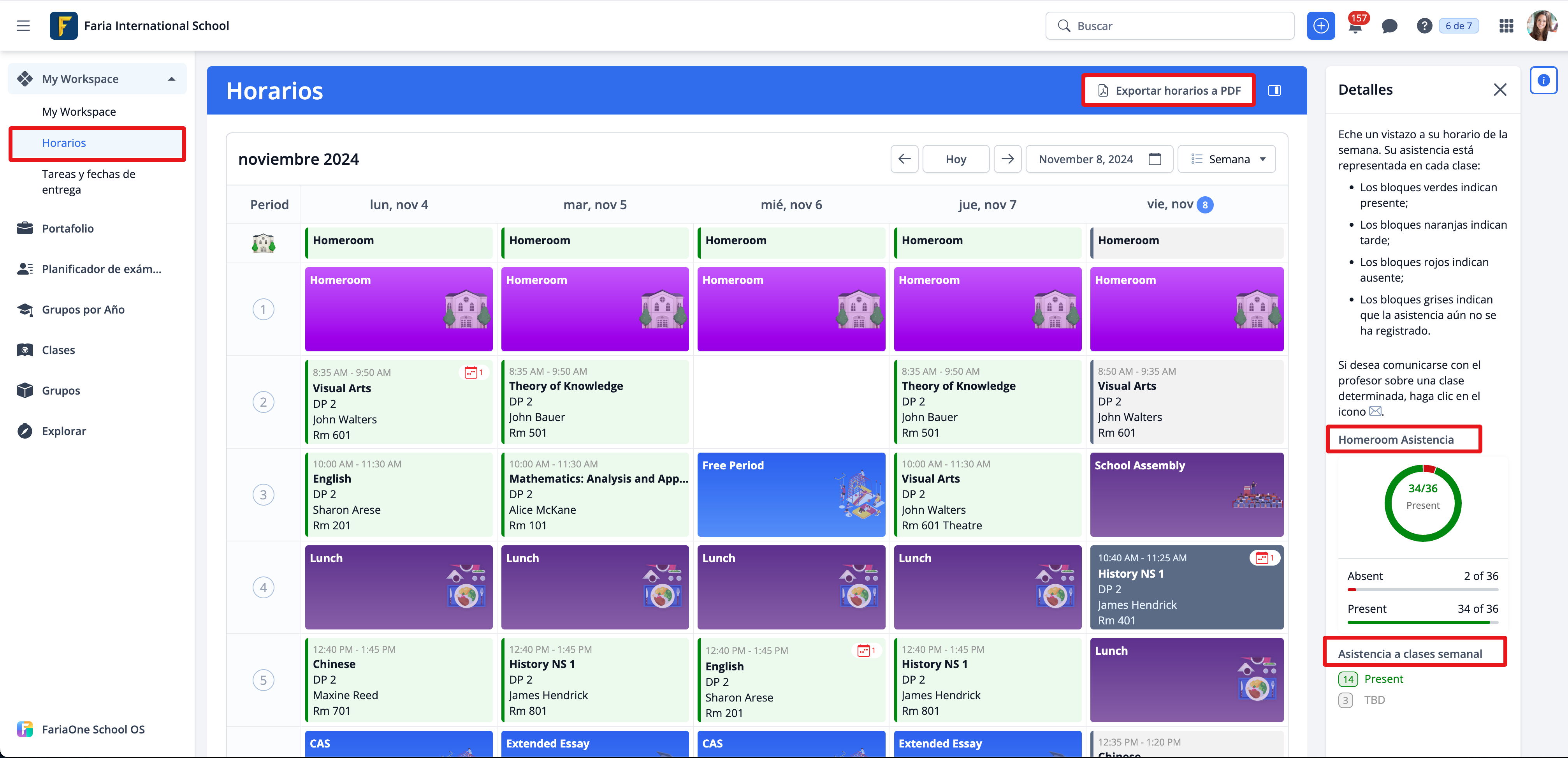Open the apps grid launcher

pos(1506,26)
